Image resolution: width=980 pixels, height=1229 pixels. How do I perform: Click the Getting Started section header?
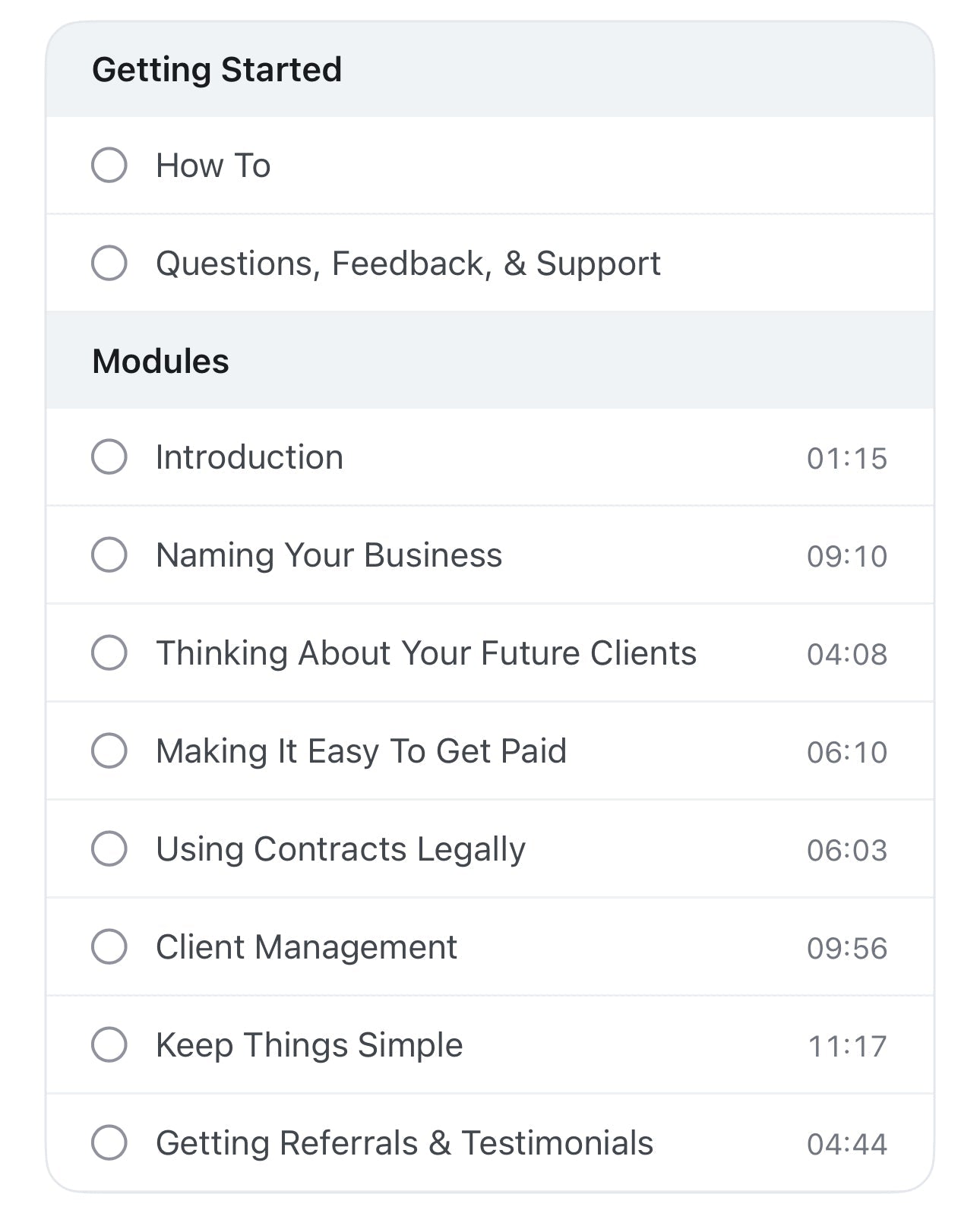tap(217, 70)
